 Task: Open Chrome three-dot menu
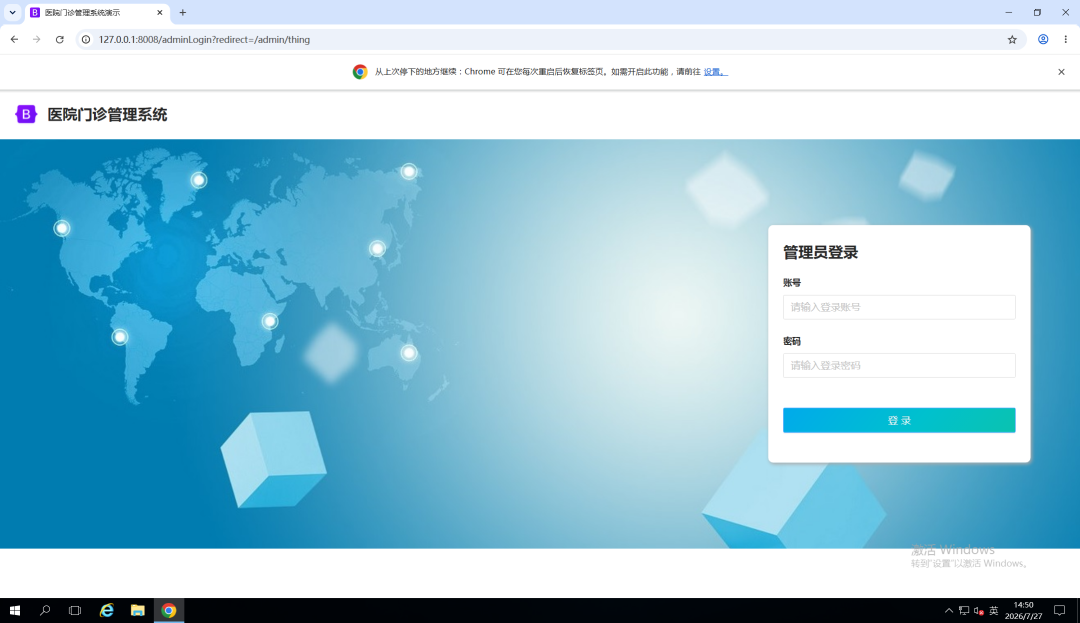click(1066, 40)
